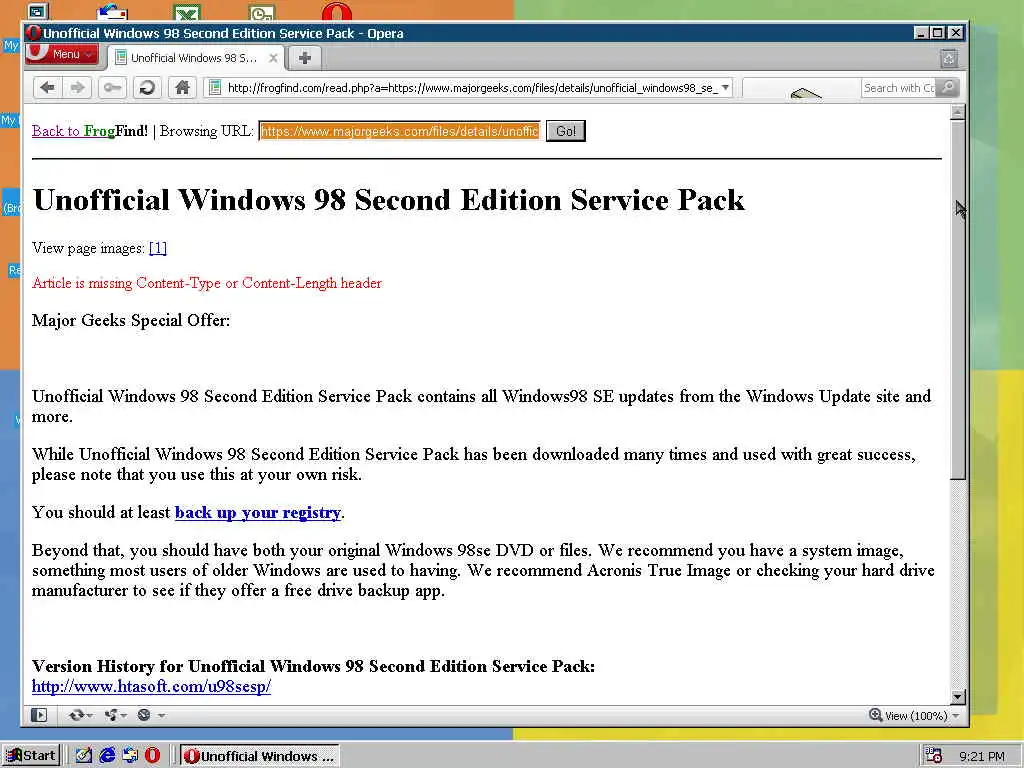The height and width of the screenshot is (768, 1024).
Task: Close the 'Unofficial Windows 98 S...' tab
Action: [273, 58]
